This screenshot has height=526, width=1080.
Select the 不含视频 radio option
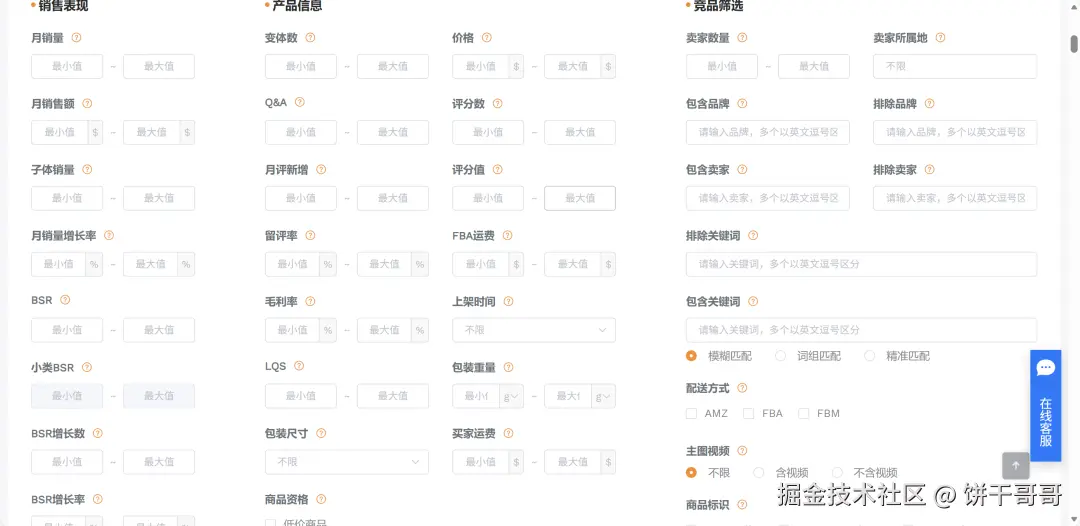[838, 472]
